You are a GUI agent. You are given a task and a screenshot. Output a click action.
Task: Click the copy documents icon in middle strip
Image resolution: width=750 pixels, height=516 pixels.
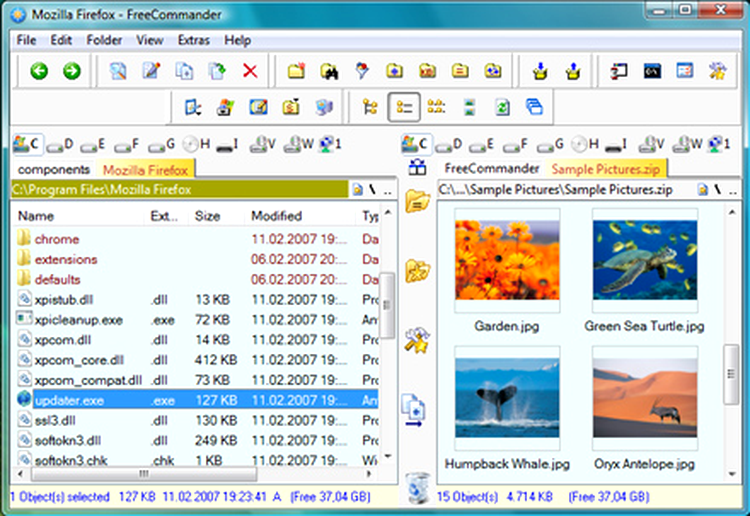pyautogui.click(x=413, y=410)
